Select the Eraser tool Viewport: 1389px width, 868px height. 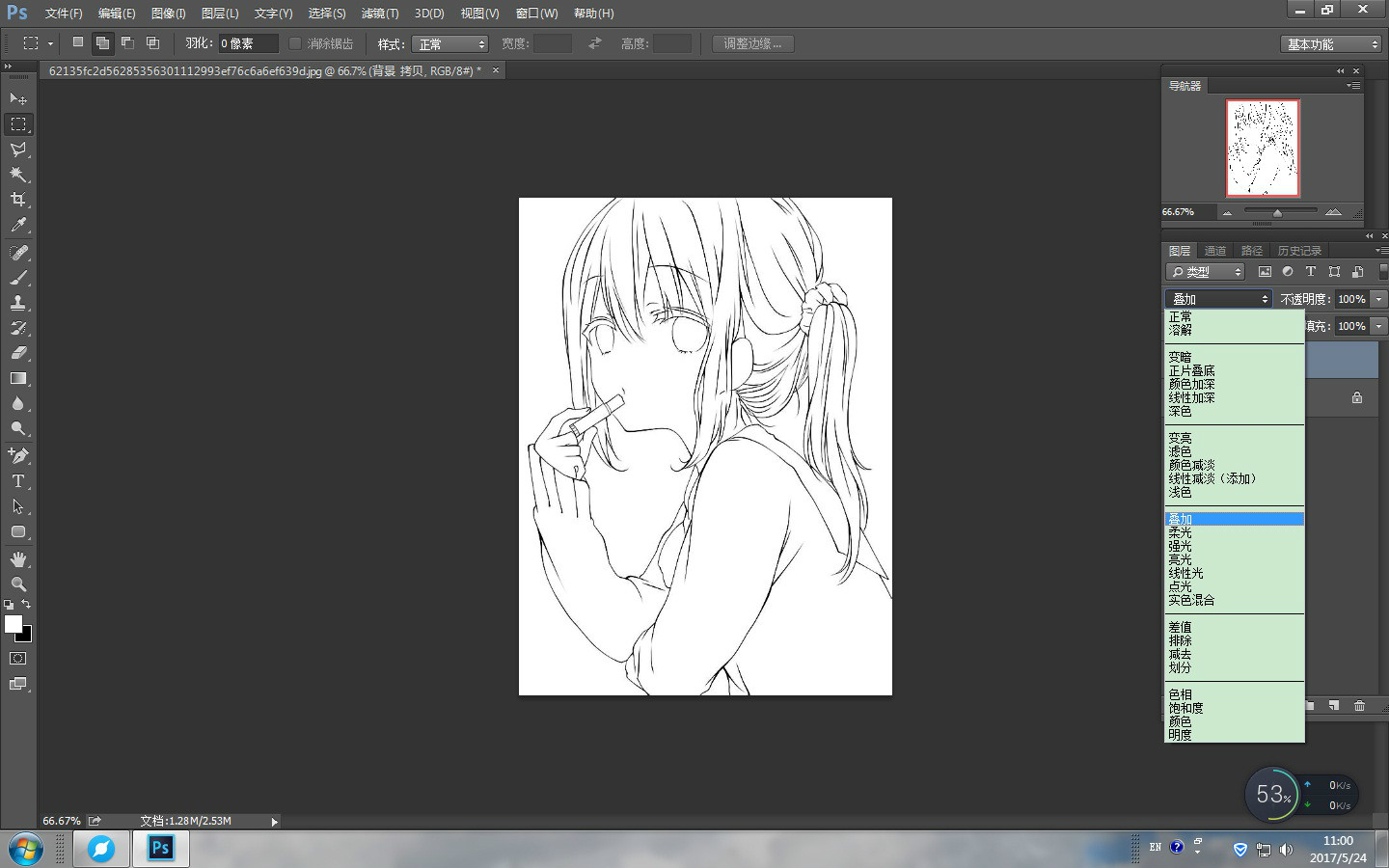[18, 353]
